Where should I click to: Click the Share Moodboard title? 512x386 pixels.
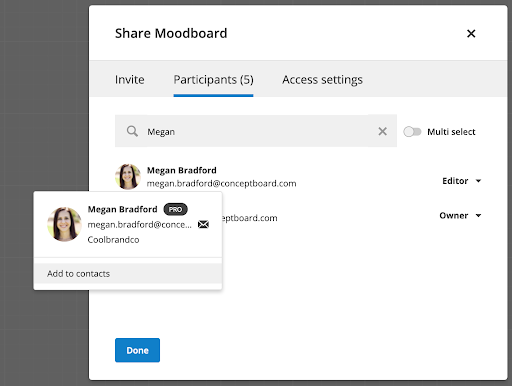click(x=171, y=33)
